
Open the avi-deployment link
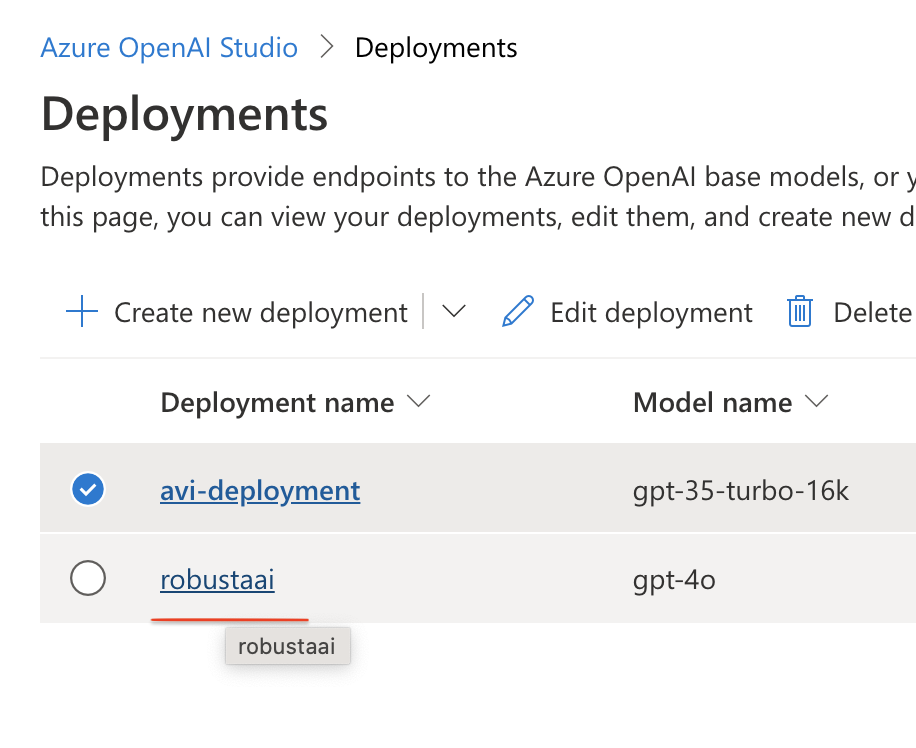[x=260, y=491]
